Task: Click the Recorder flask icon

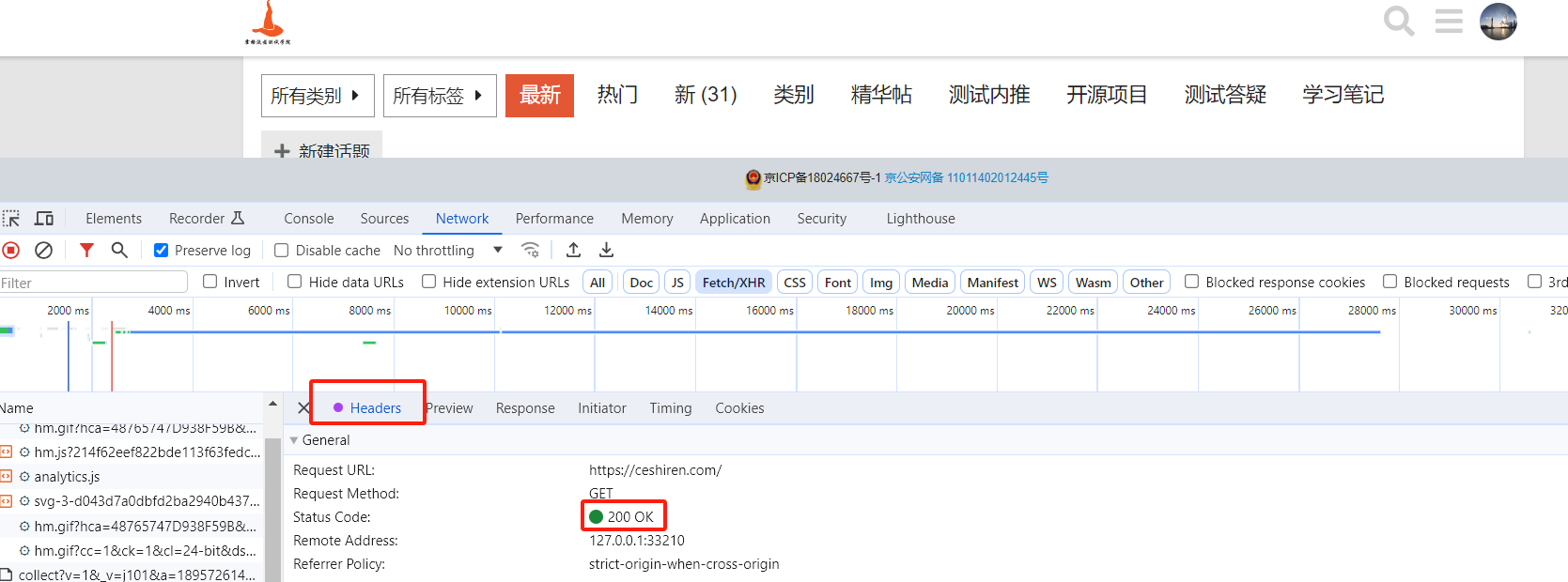Action: tap(238, 218)
